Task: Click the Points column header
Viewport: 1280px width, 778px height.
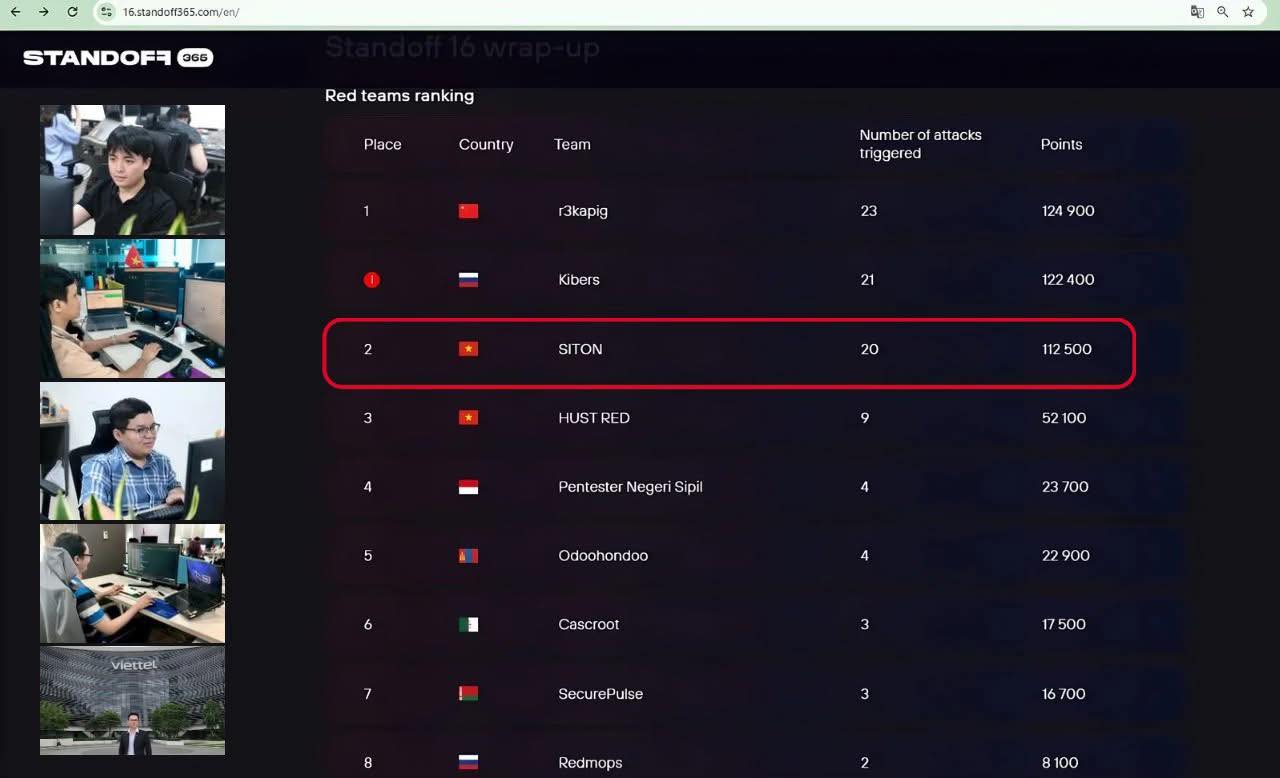Action: click(1061, 144)
